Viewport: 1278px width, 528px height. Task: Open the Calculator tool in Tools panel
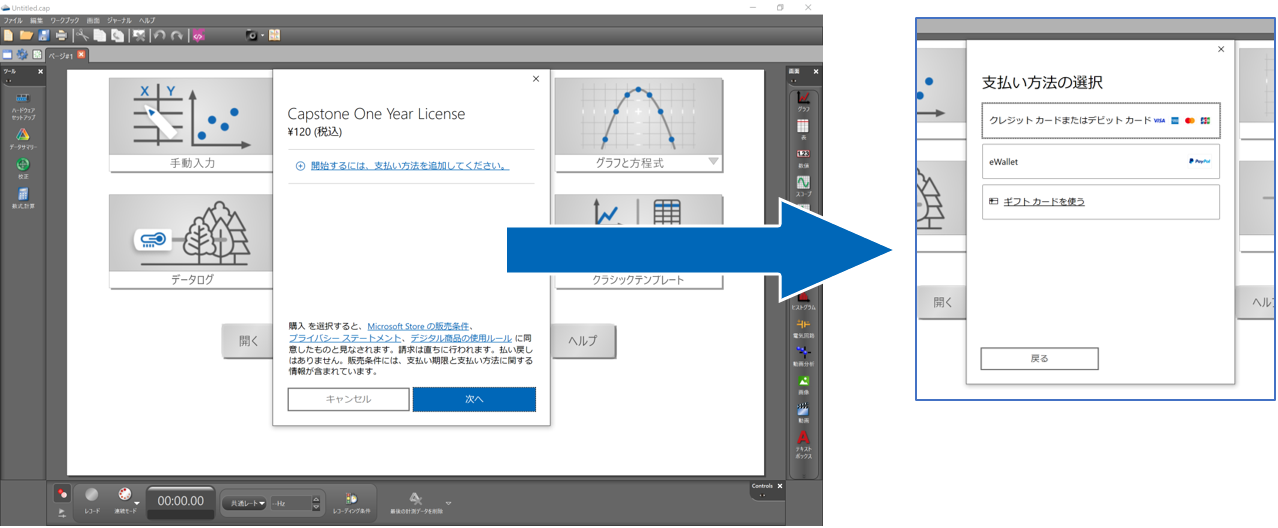coord(22,194)
